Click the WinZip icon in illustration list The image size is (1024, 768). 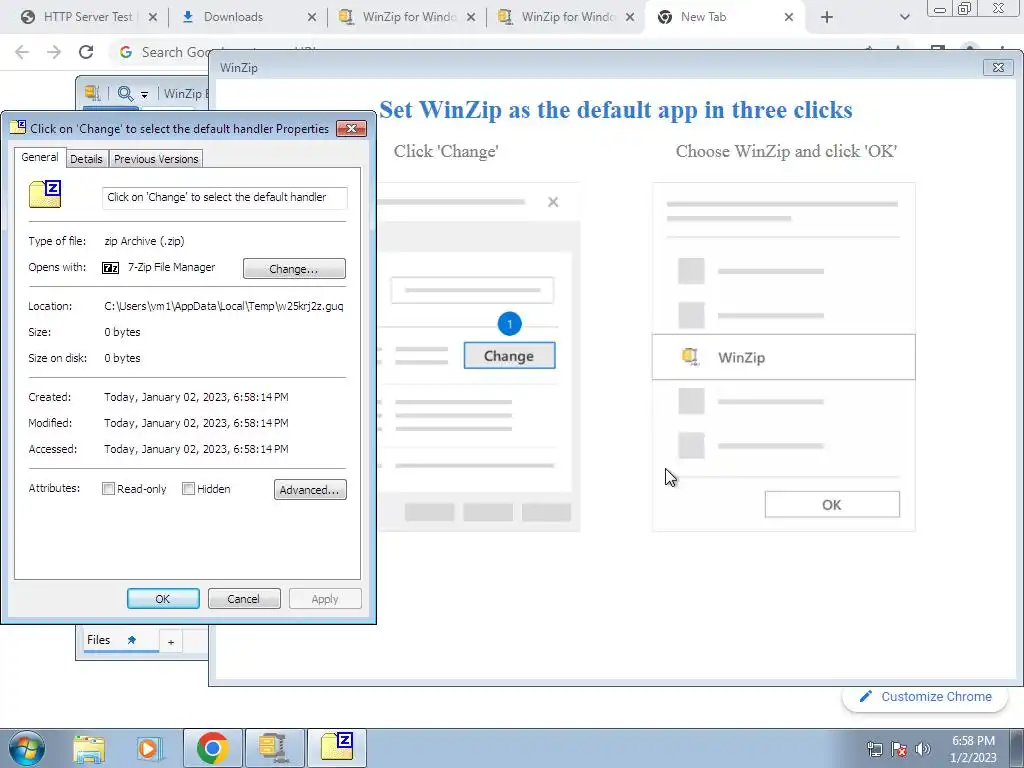690,357
